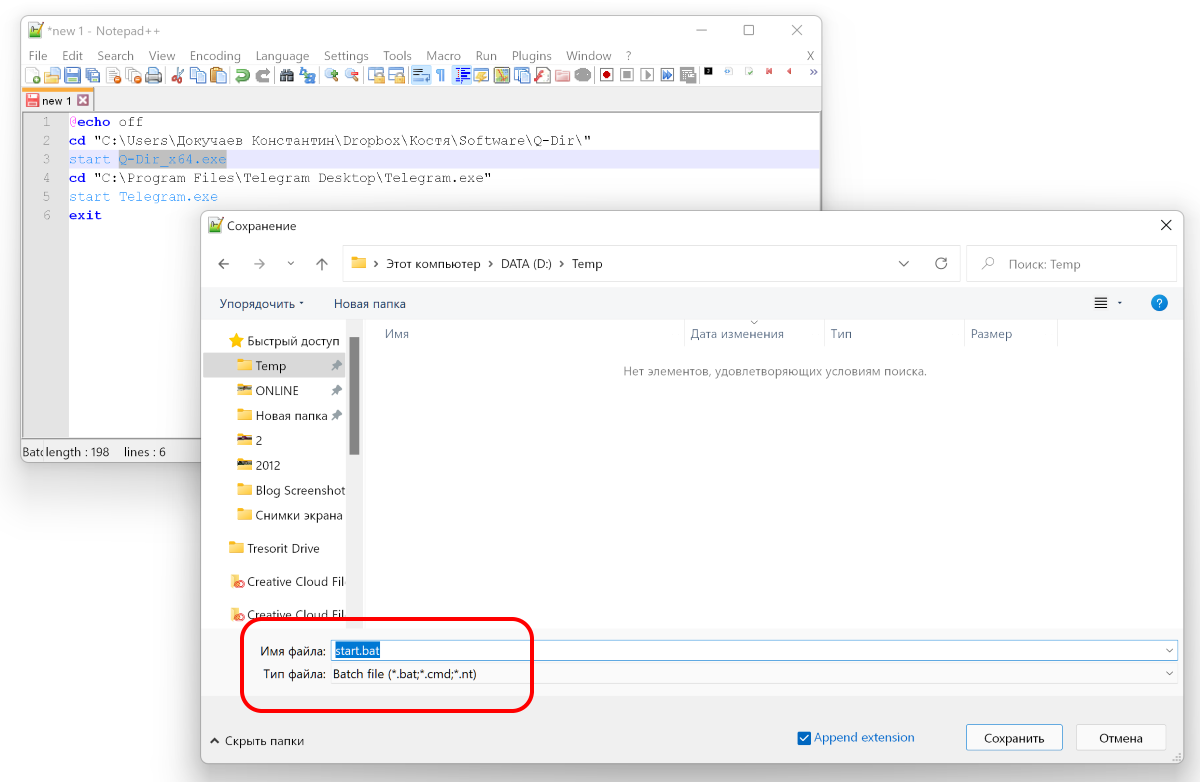Click the Redo arrow in Notepad++ toolbar
This screenshot has height=782, width=1200.
[262, 75]
